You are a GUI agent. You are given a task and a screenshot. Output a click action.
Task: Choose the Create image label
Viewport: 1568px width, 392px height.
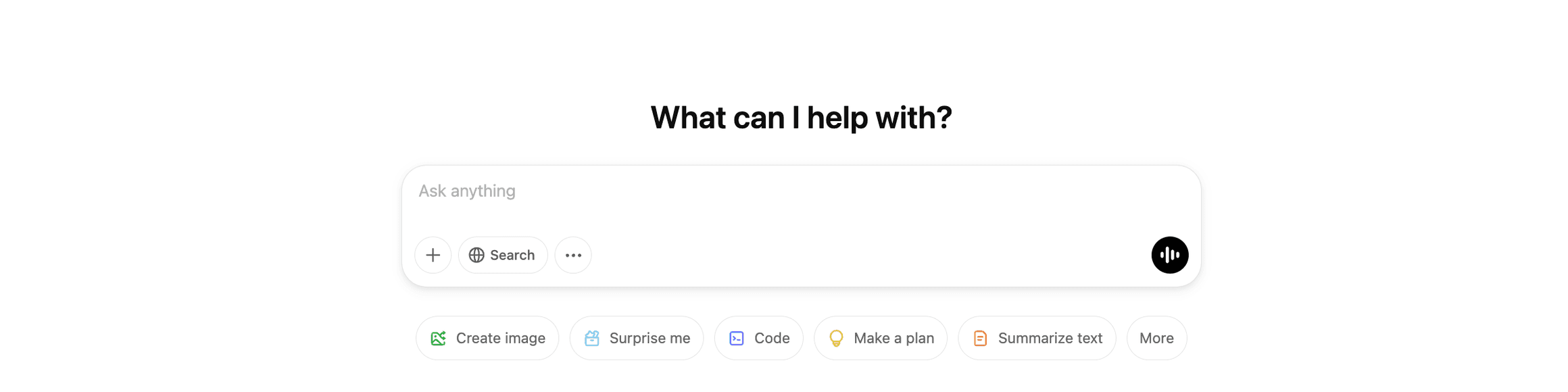[500, 338]
